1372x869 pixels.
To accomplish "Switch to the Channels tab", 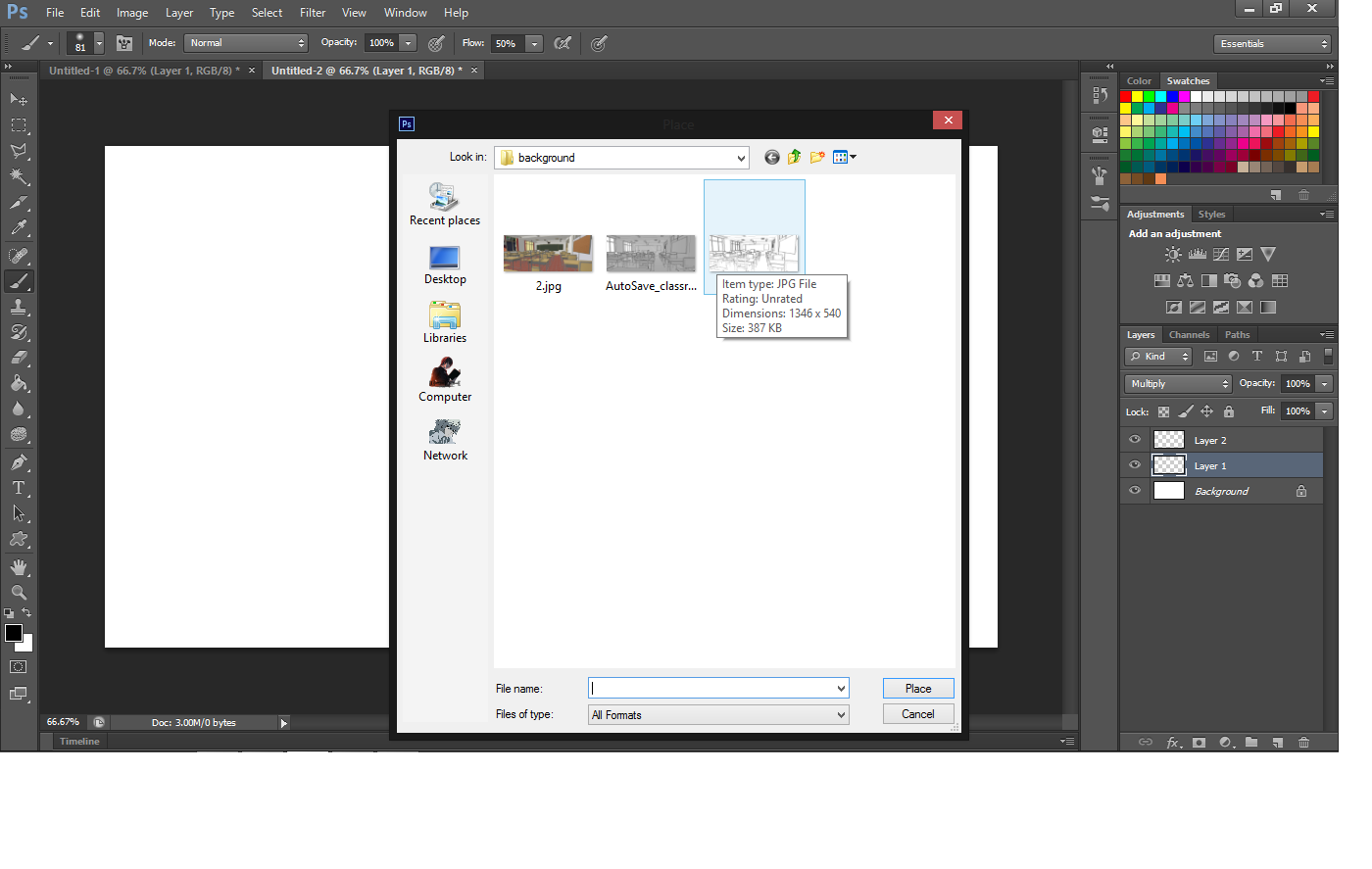I will click(1189, 334).
